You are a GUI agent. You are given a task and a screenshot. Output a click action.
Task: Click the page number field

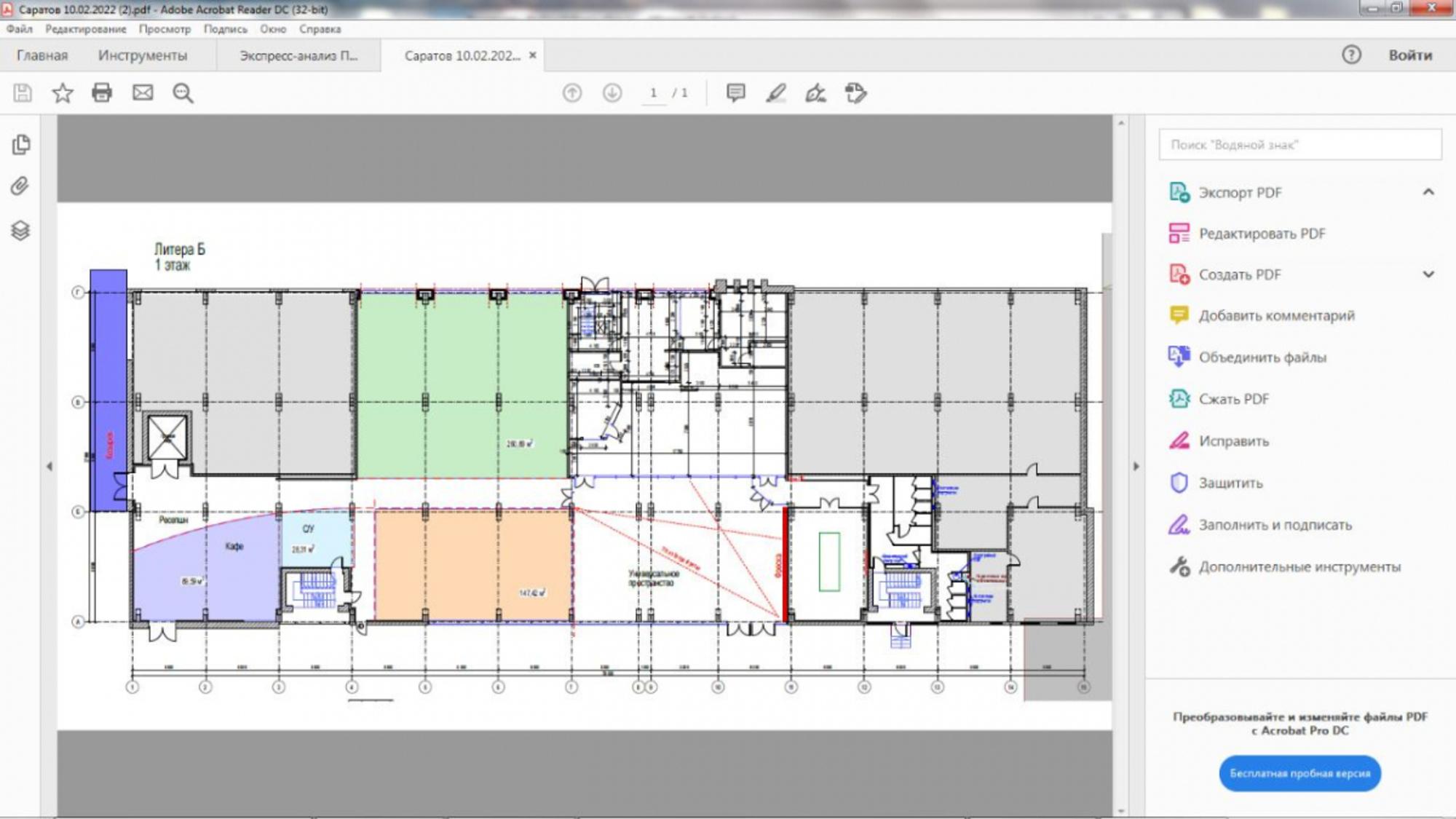click(654, 93)
